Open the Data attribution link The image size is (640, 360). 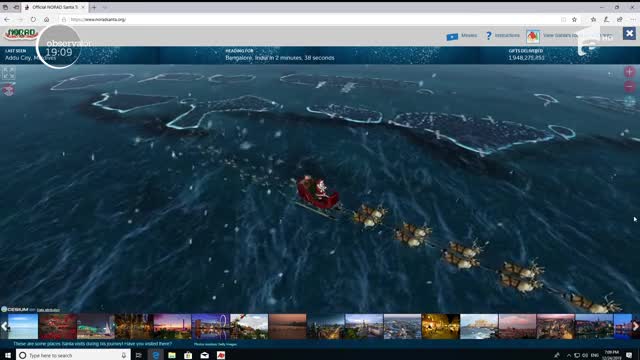coord(48,310)
